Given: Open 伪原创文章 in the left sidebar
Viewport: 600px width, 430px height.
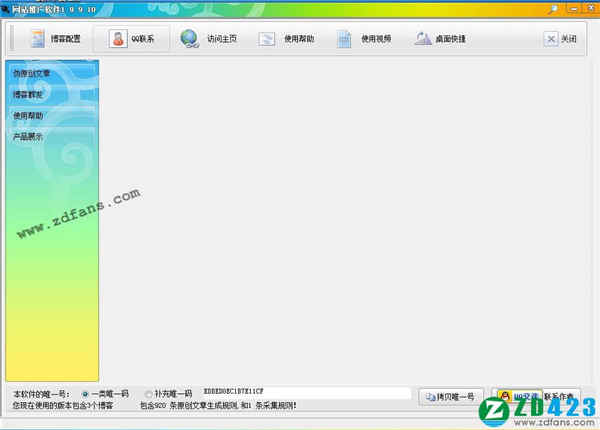Looking at the screenshot, I should 32,73.
